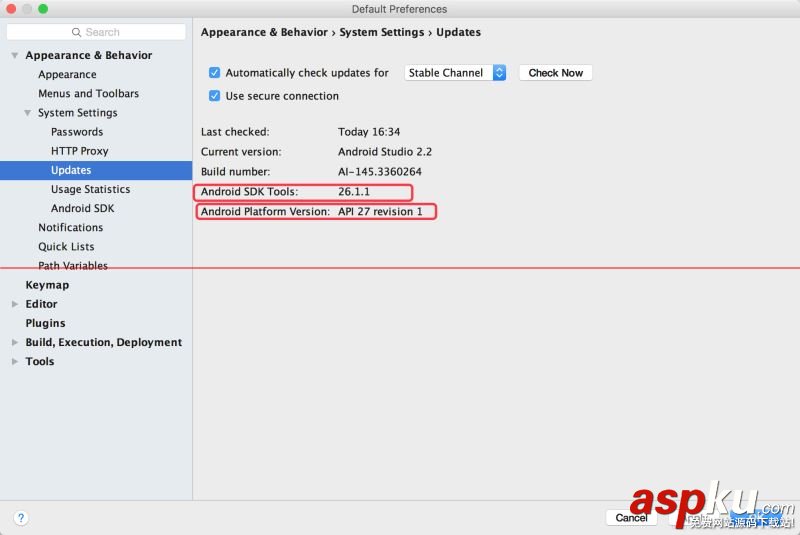The image size is (800, 535).
Task: Click the Check Now button
Action: pos(556,73)
